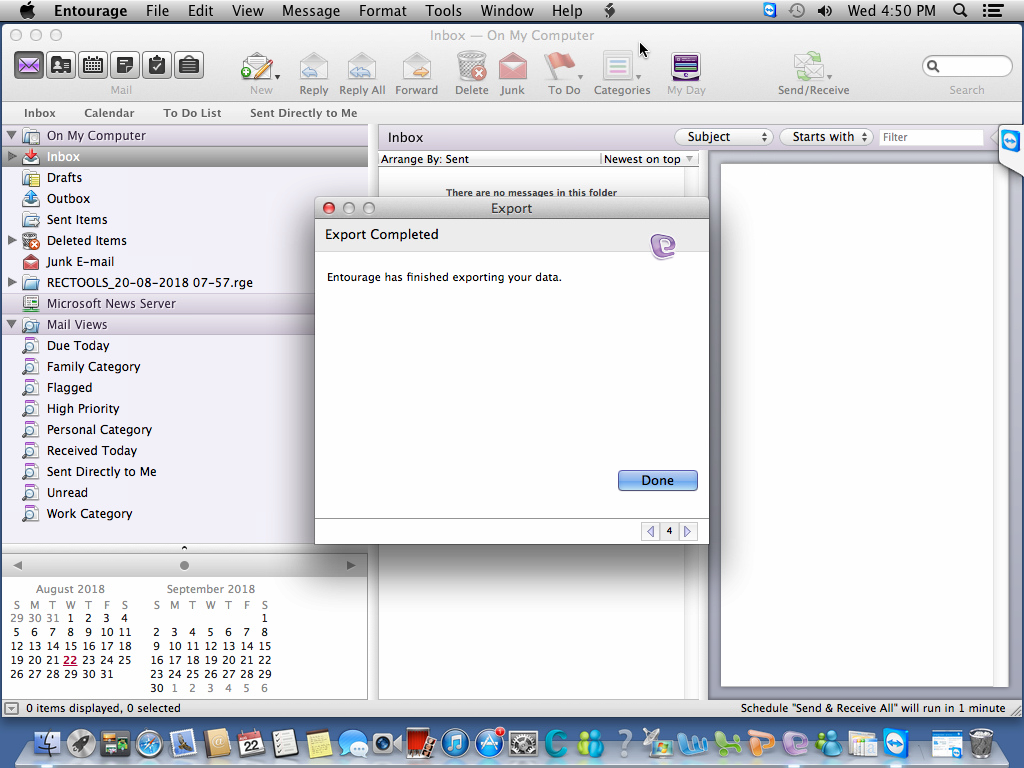
Task: Open the High Priority mail view
Action: [83, 408]
